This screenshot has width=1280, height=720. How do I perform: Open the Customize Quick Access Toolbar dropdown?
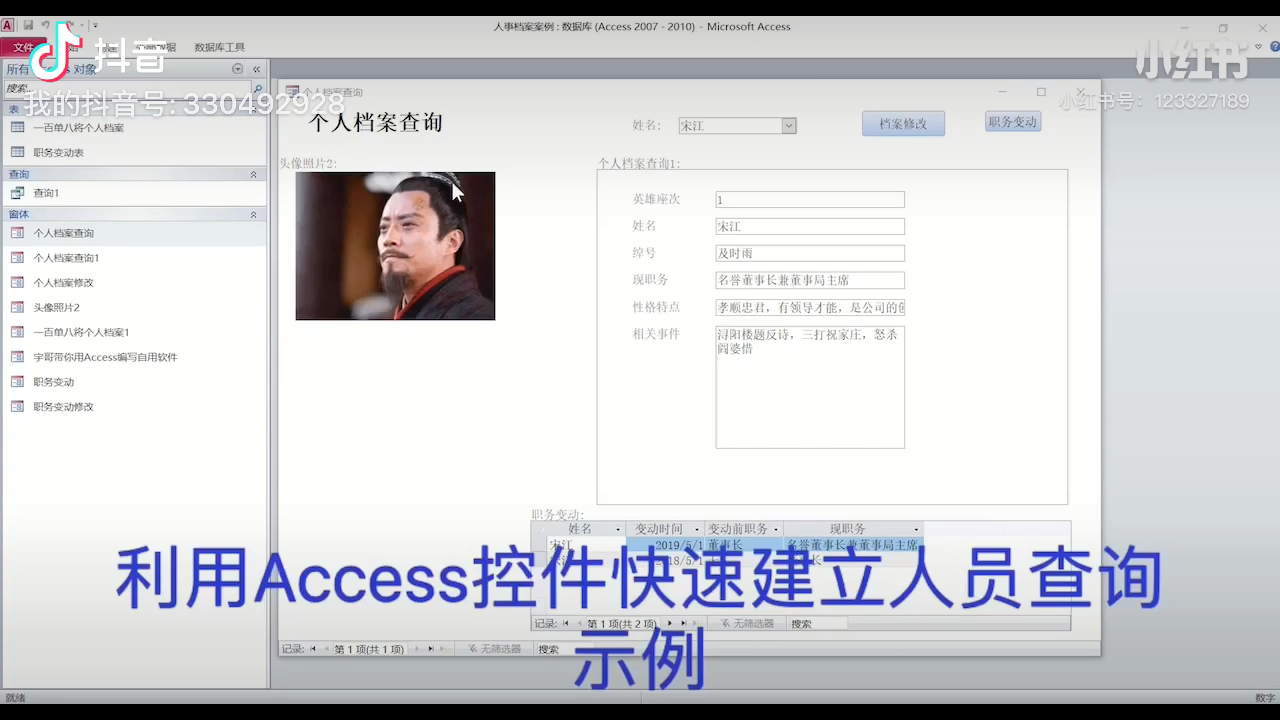point(96,26)
